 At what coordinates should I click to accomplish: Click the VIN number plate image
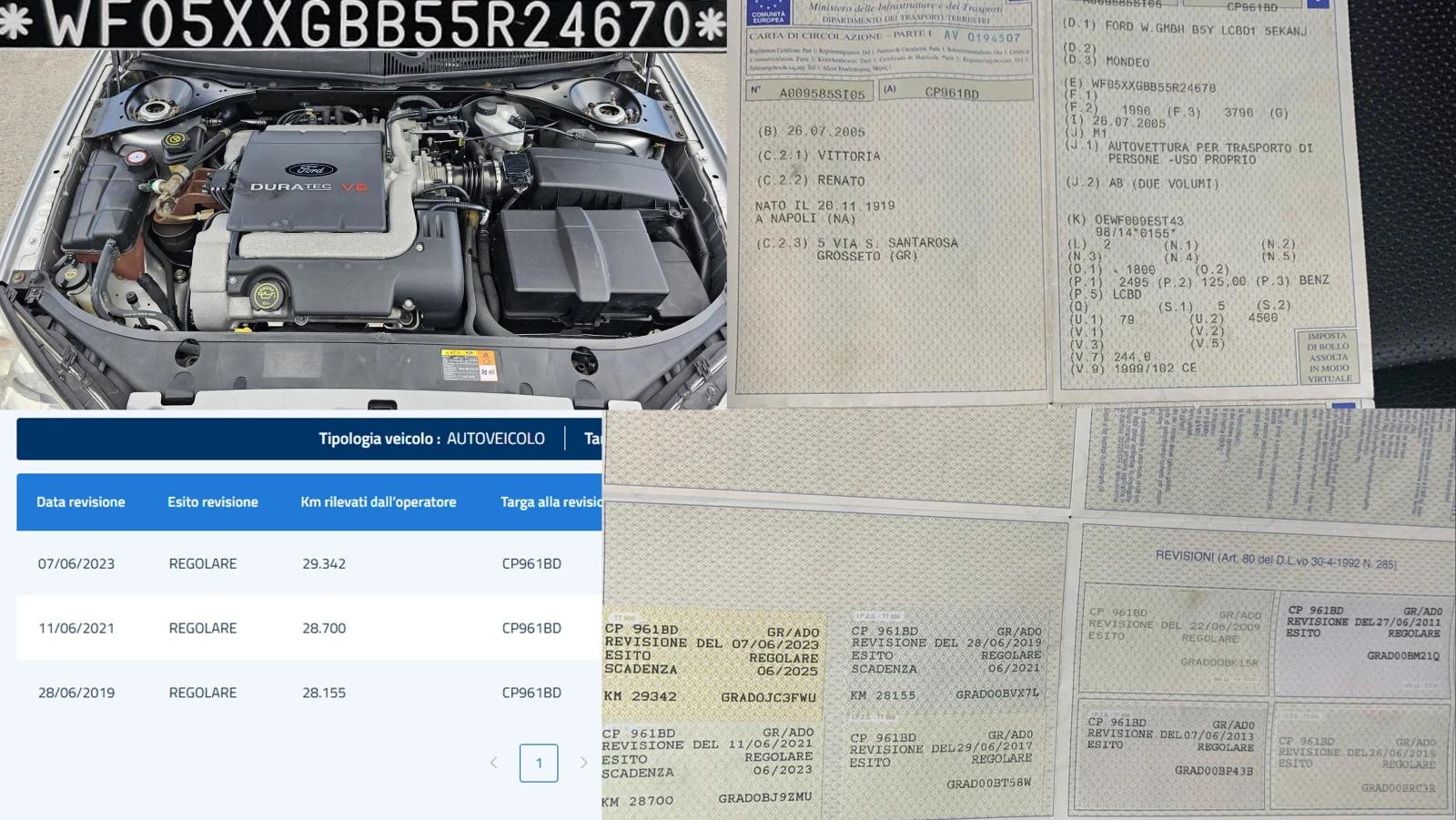(364, 24)
